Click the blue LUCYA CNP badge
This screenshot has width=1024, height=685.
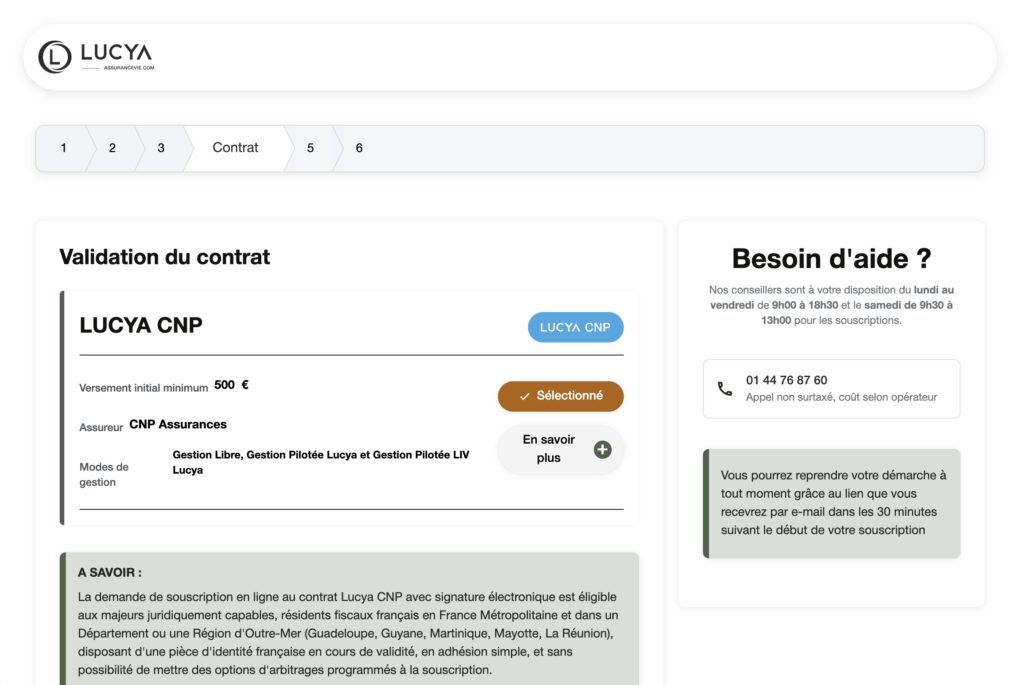(x=575, y=327)
